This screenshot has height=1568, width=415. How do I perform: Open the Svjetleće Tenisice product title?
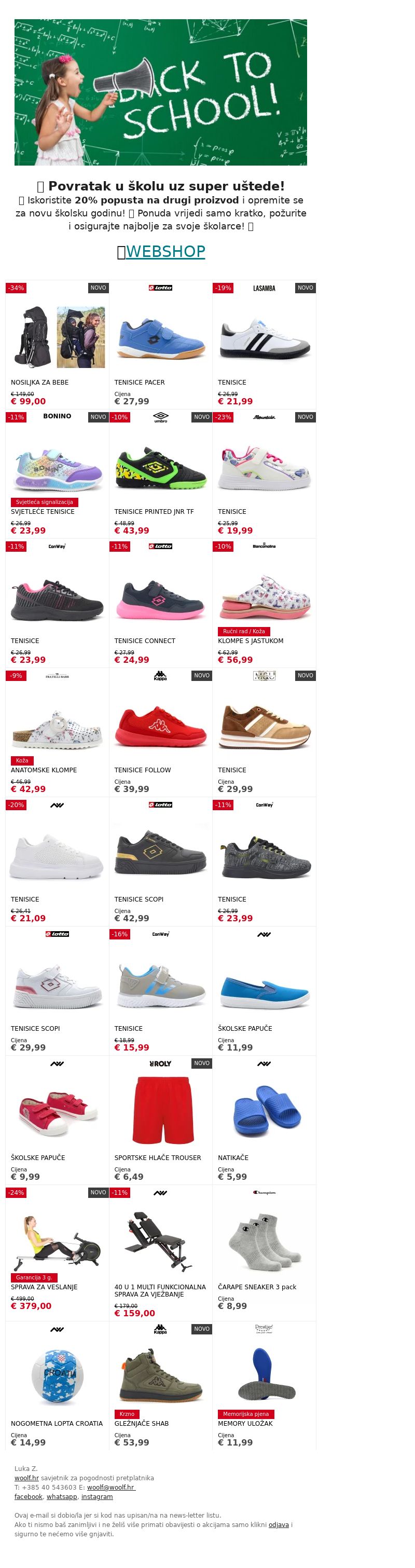click(43, 512)
